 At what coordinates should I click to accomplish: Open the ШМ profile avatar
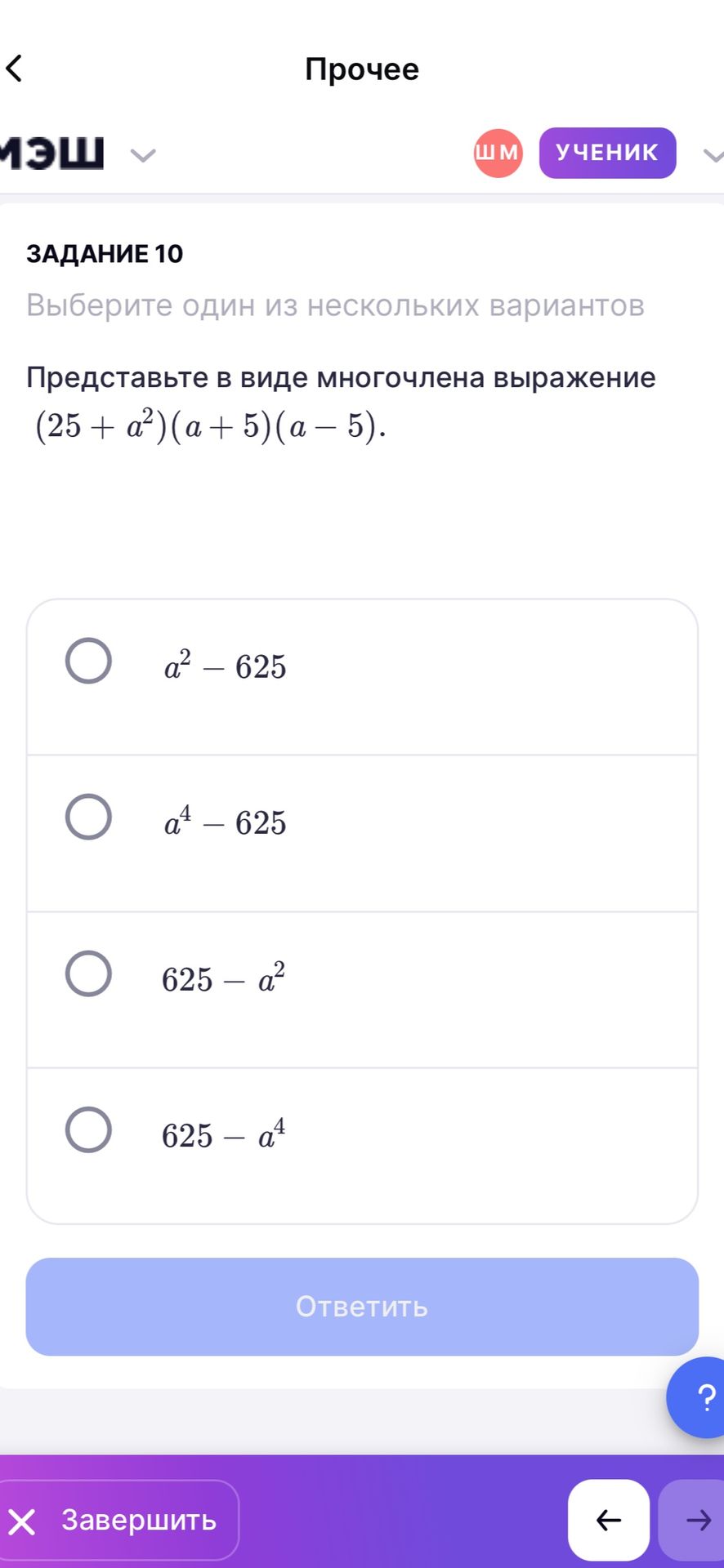pyautogui.click(x=498, y=153)
